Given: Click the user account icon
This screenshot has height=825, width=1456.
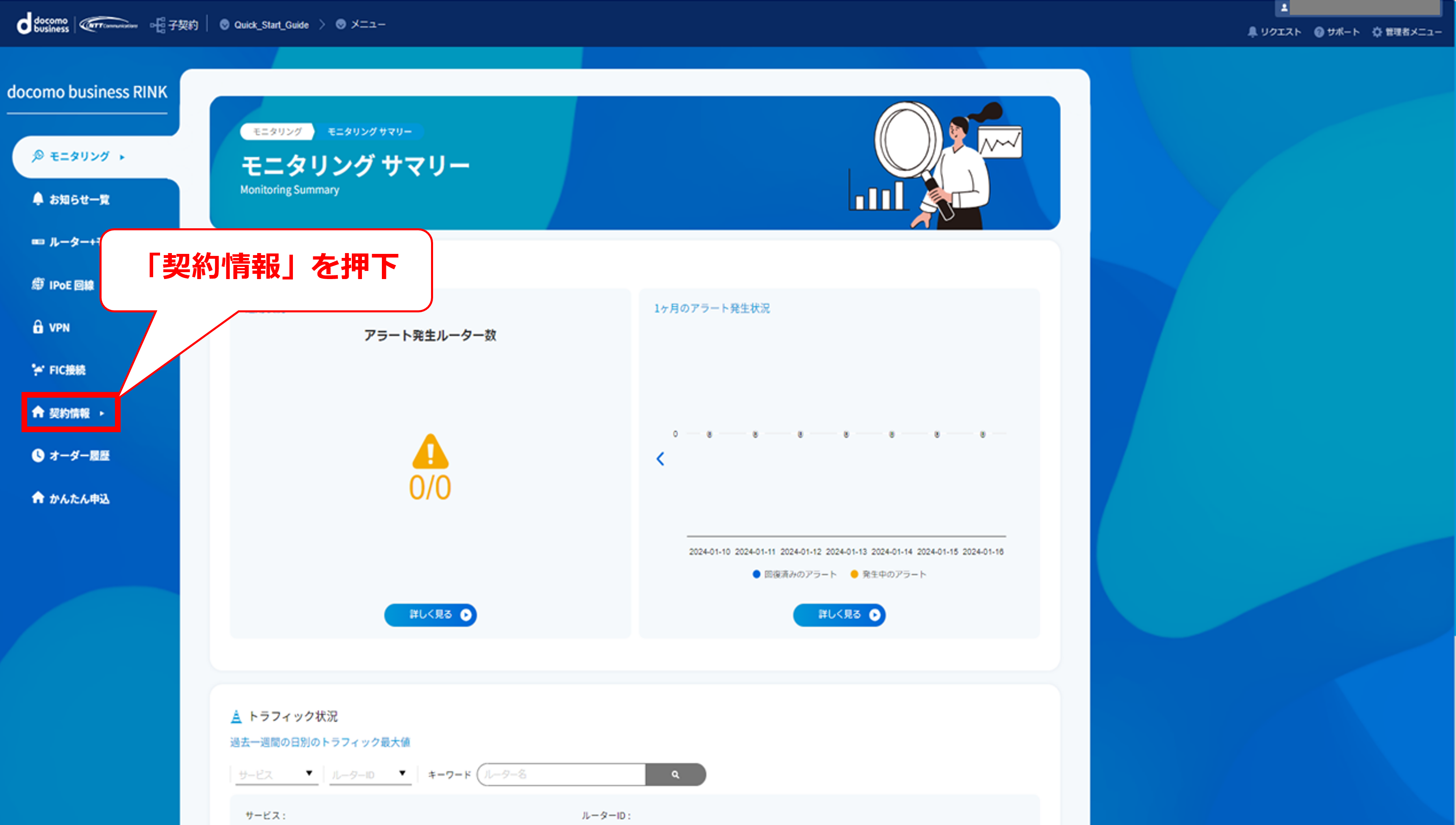Looking at the screenshot, I should [x=1284, y=7].
